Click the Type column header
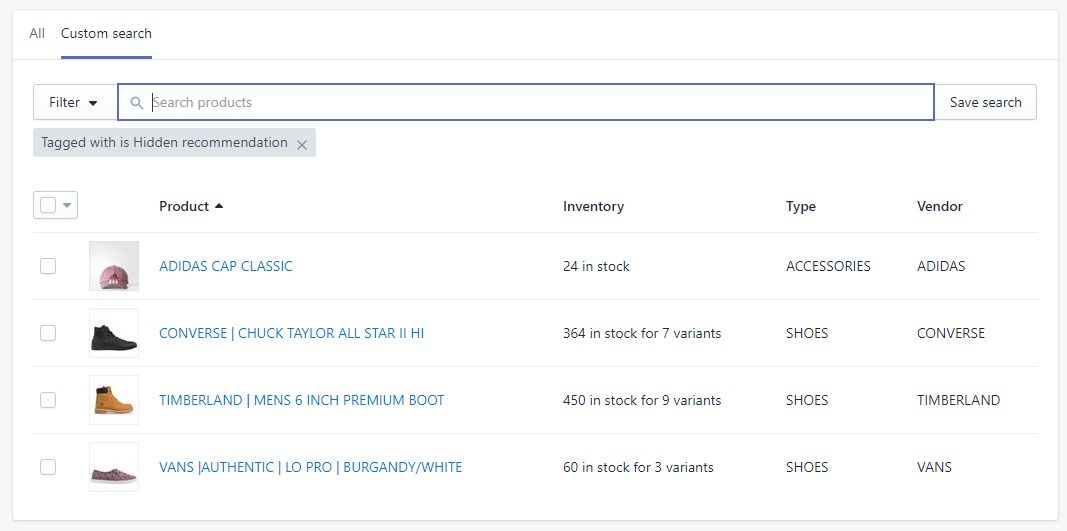1067x531 pixels. click(801, 206)
